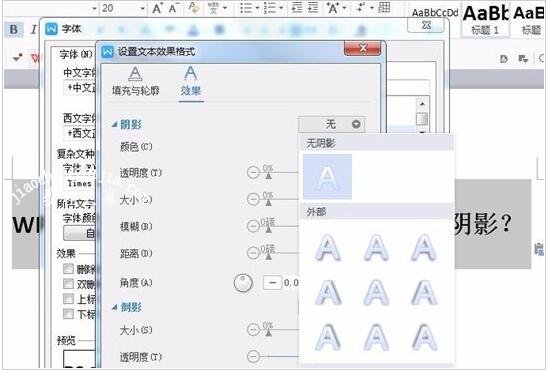Apply numbered list formatting
Viewport: 546px width, 370px height.
tap(270, 8)
